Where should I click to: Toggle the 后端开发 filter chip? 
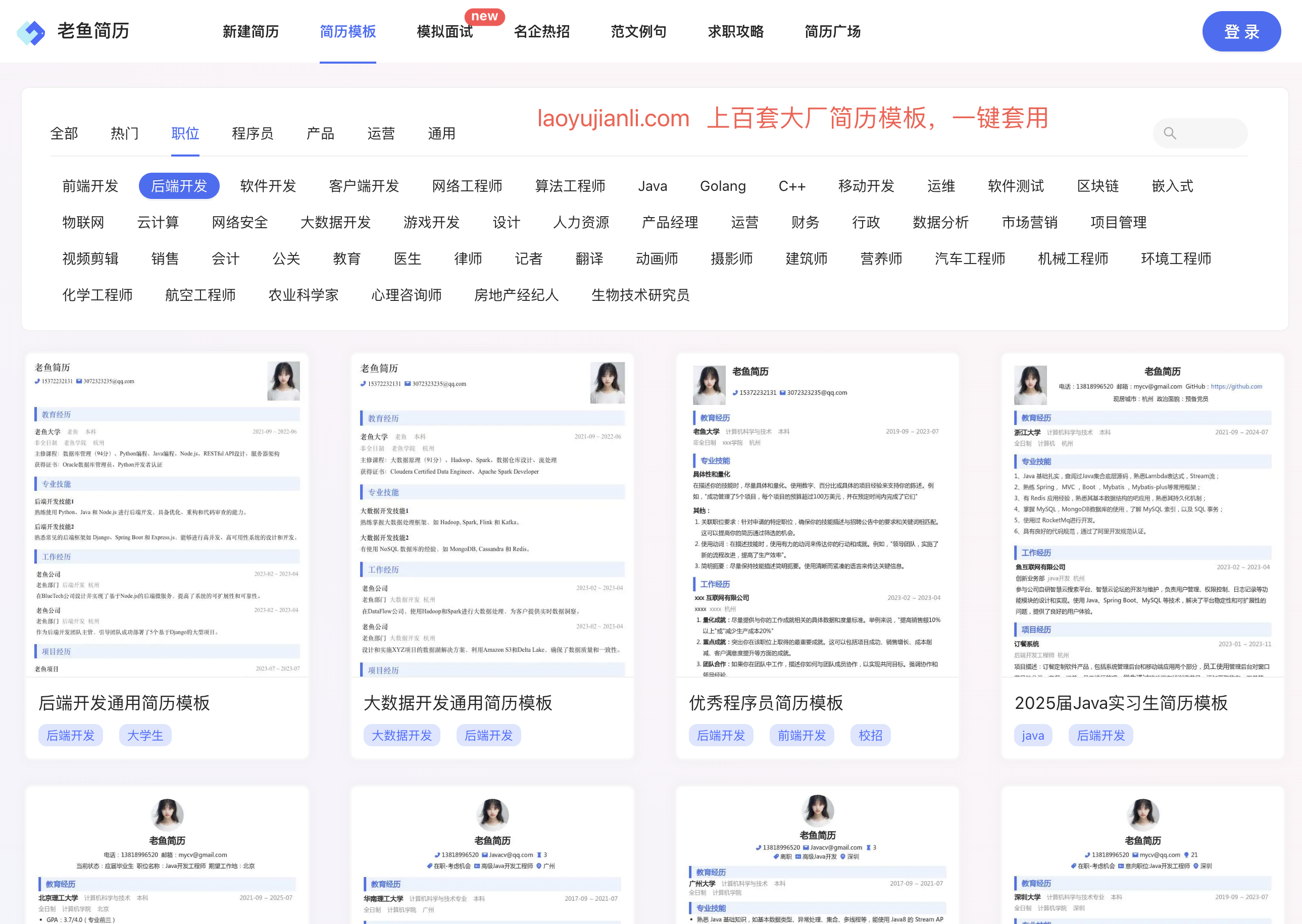coord(179,186)
